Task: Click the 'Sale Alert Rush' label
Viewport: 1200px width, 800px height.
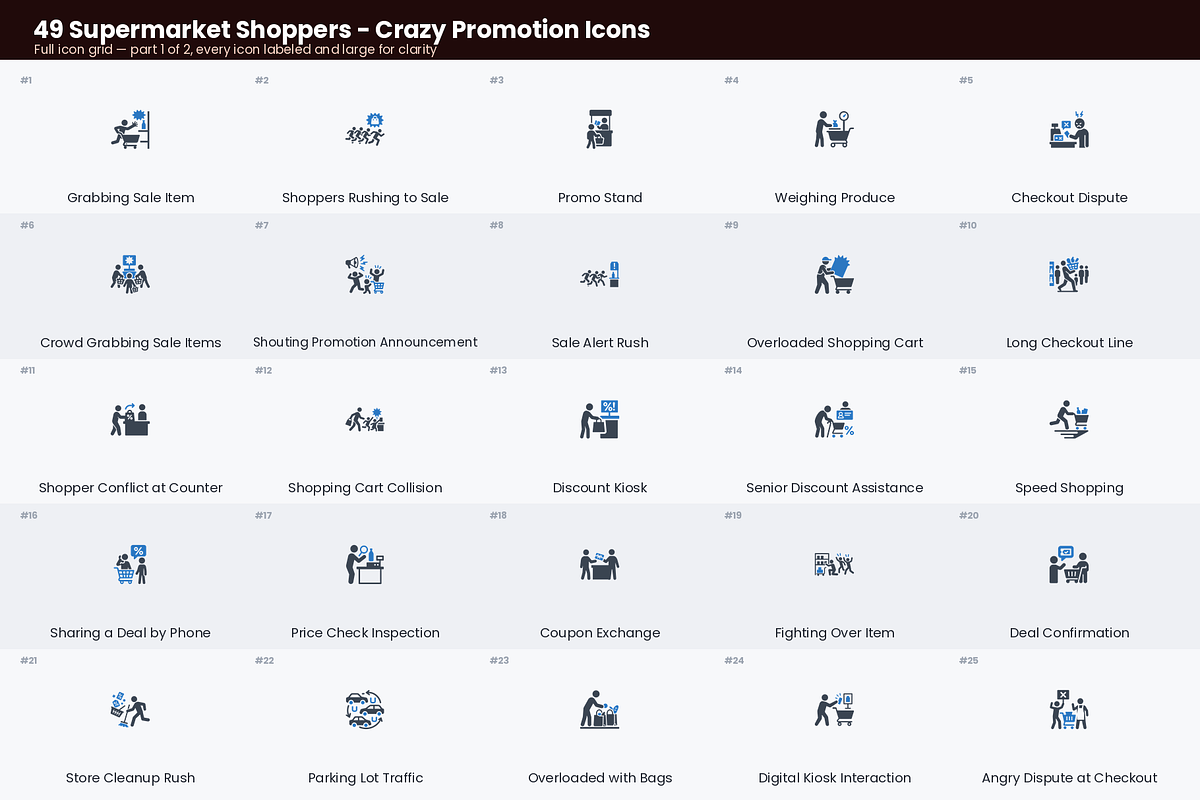Action: (x=600, y=342)
